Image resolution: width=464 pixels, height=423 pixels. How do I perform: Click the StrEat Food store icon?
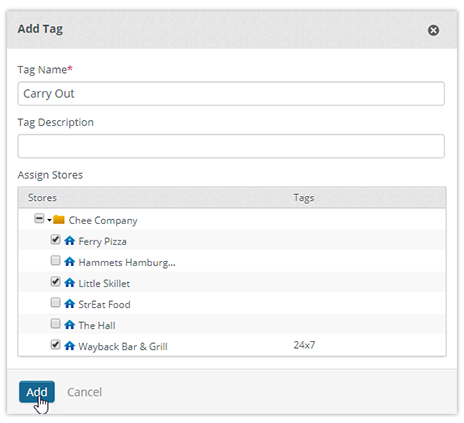coord(69,304)
